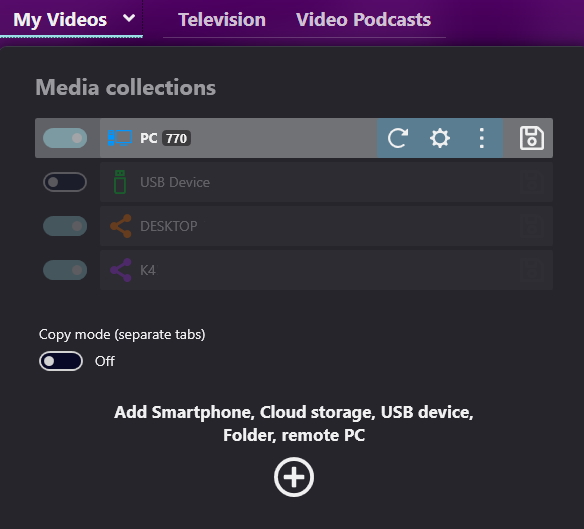Screen dimensions: 584x529
Task: Click the save disk icon on PC row
Action: [531, 138]
